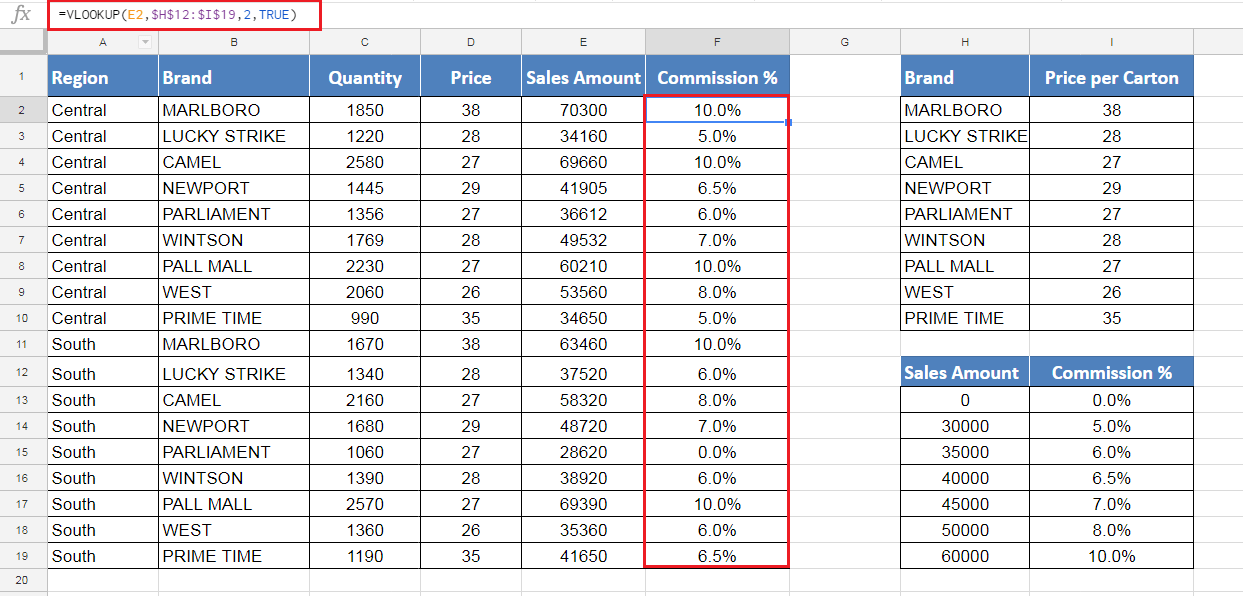Select the sales amount cell 41905
This screenshot has height=596, width=1243.
583,188
